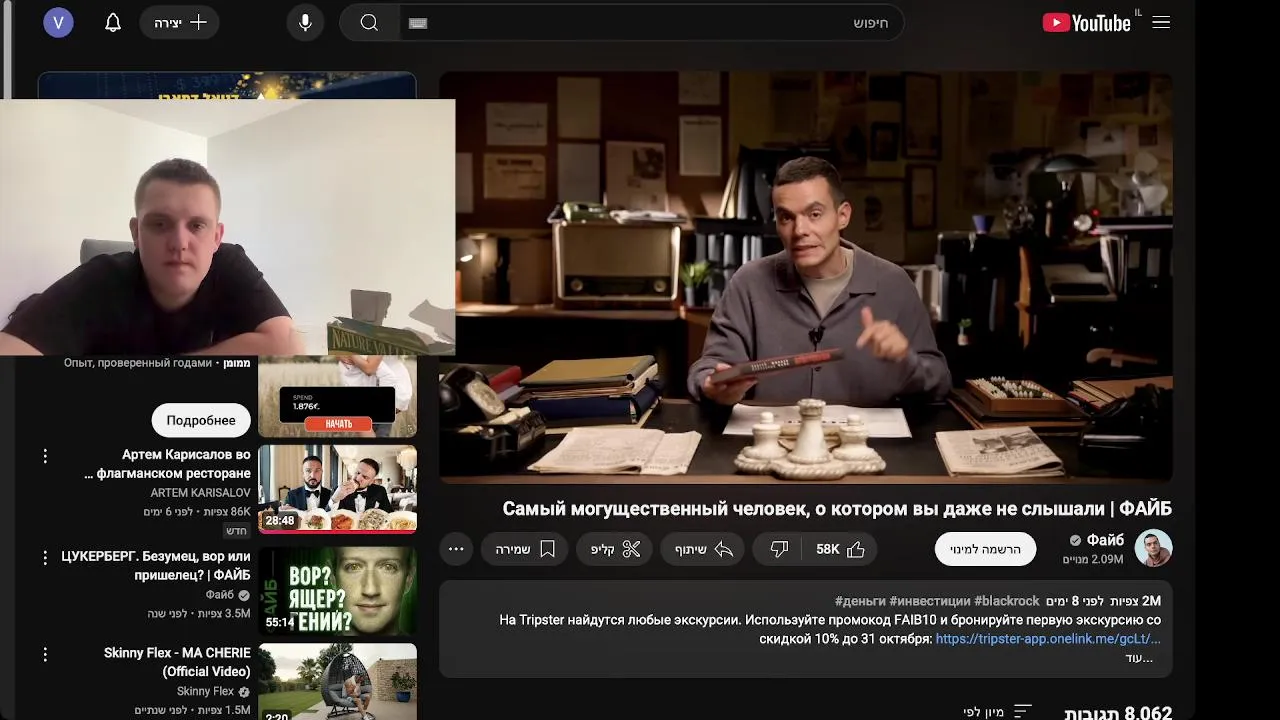The width and height of the screenshot is (1280, 720).
Task: Open the 'Skinny Flex - MA CHERIE' title
Action: coord(177,662)
